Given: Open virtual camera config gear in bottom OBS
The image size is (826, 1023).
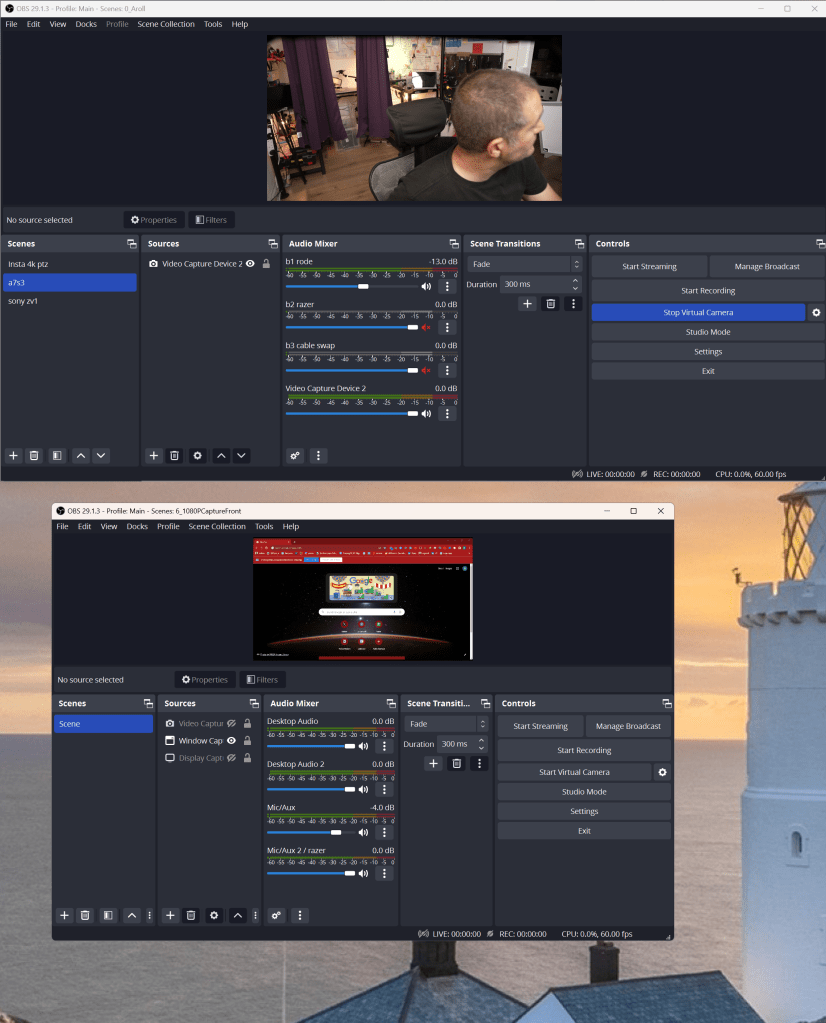Looking at the screenshot, I should pyautogui.click(x=662, y=772).
